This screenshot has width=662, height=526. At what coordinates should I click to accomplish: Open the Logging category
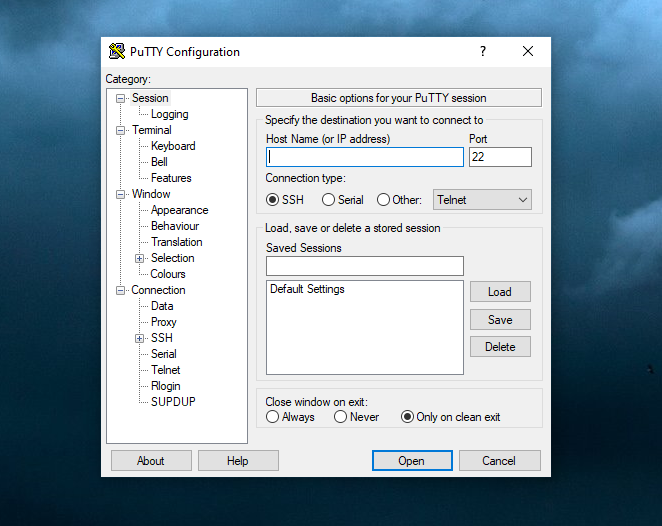coord(169,114)
